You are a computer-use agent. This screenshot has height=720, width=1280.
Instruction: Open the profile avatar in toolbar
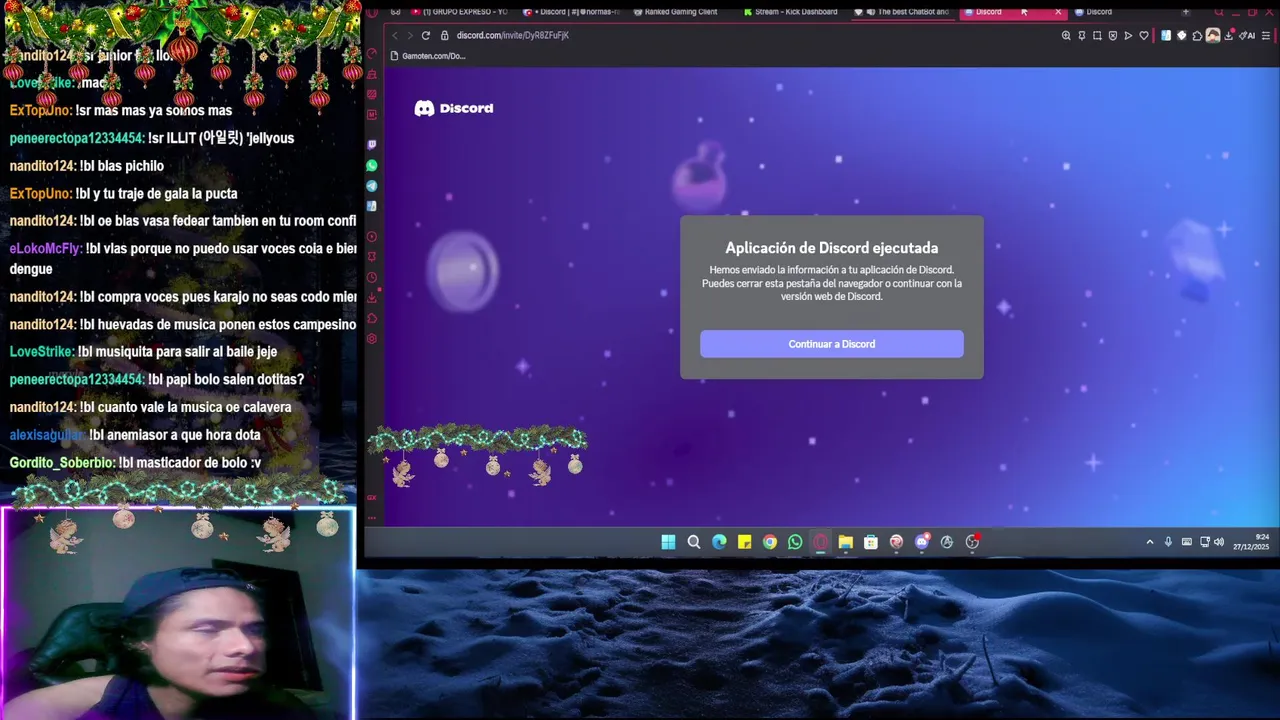(x=1213, y=36)
